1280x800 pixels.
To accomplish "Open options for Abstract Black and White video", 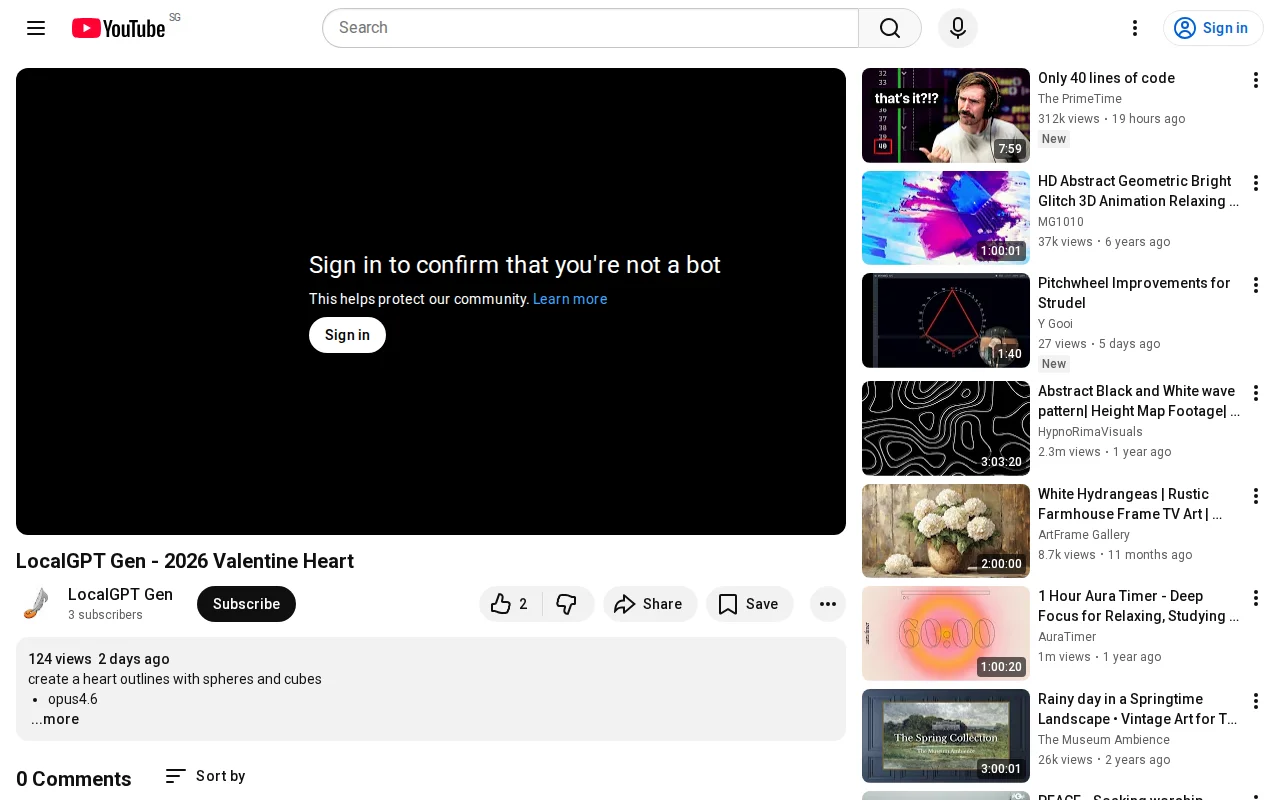I will 1256,393.
